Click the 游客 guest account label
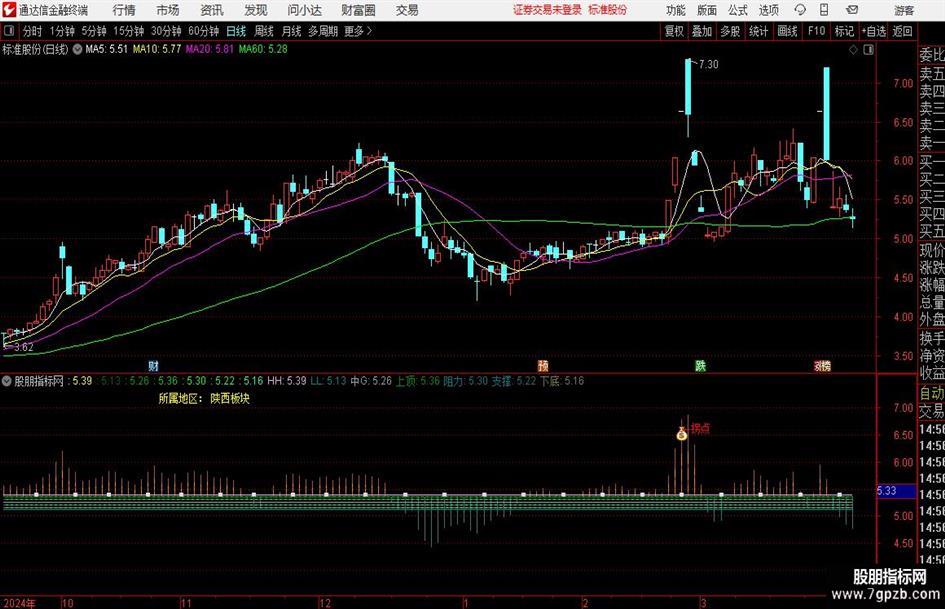 (903, 10)
